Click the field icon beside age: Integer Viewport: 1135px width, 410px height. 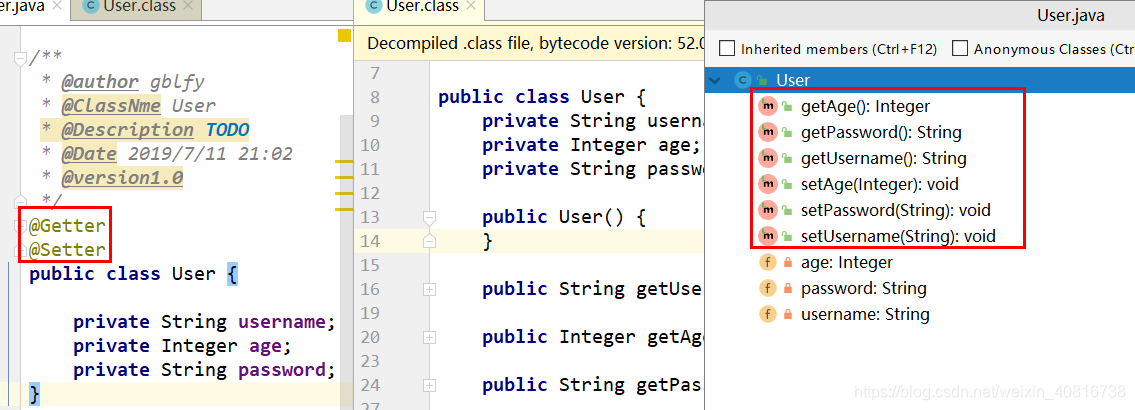pyautogui.click(x=767, y=262)
